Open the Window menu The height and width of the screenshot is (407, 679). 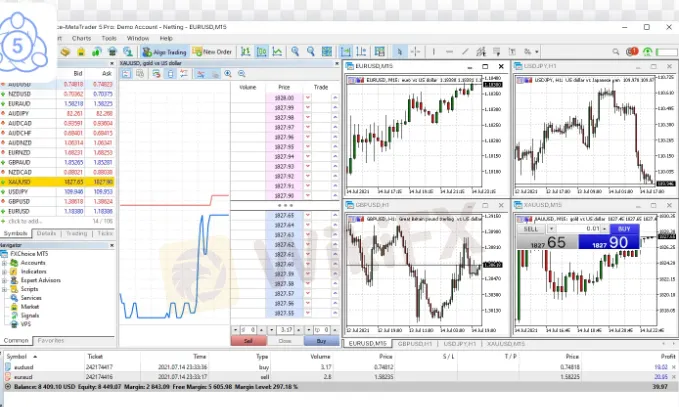[x=138, y=38]
